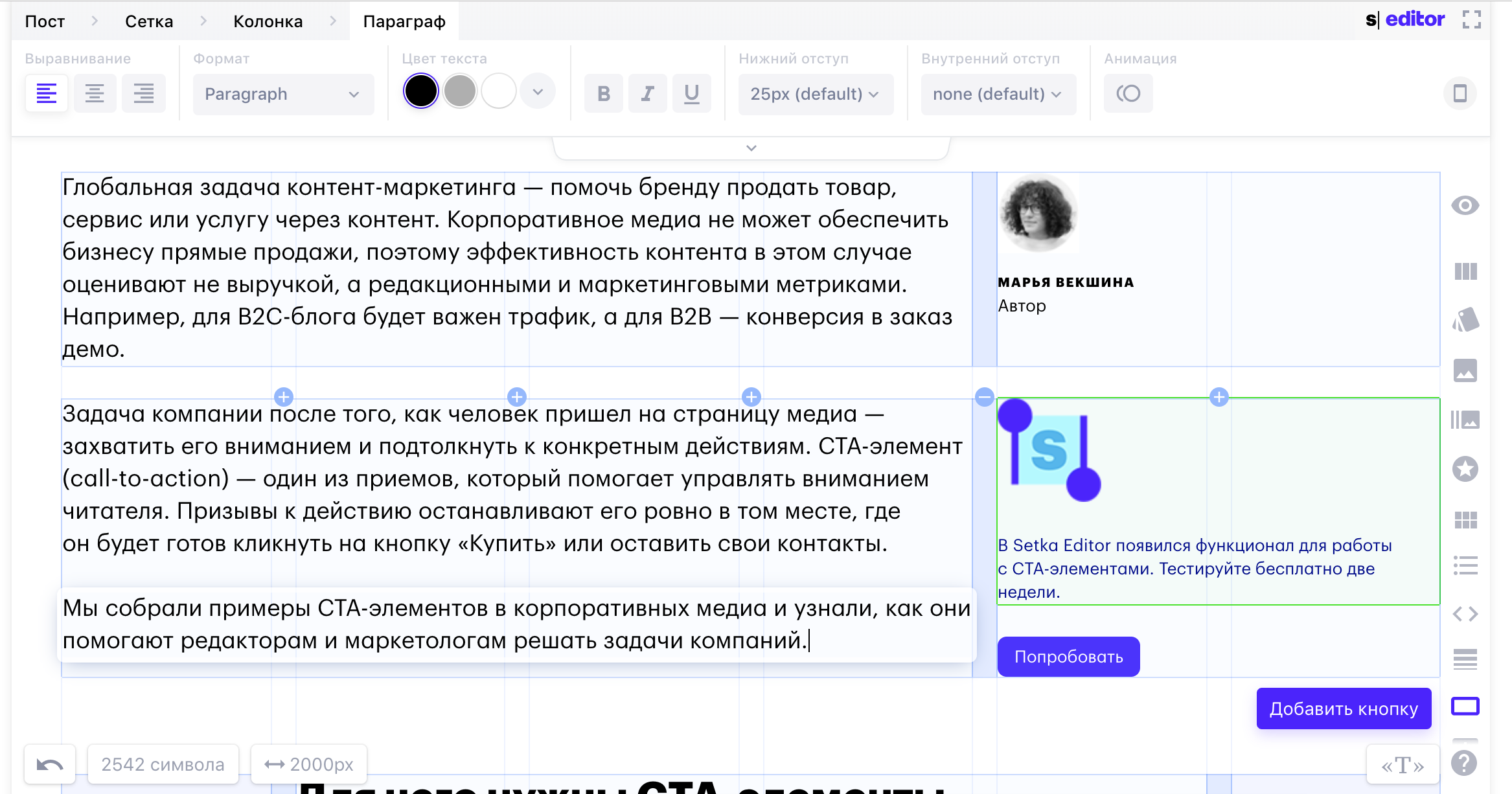Open the Анимация animation settings icon

click(x=1128, y=93)
